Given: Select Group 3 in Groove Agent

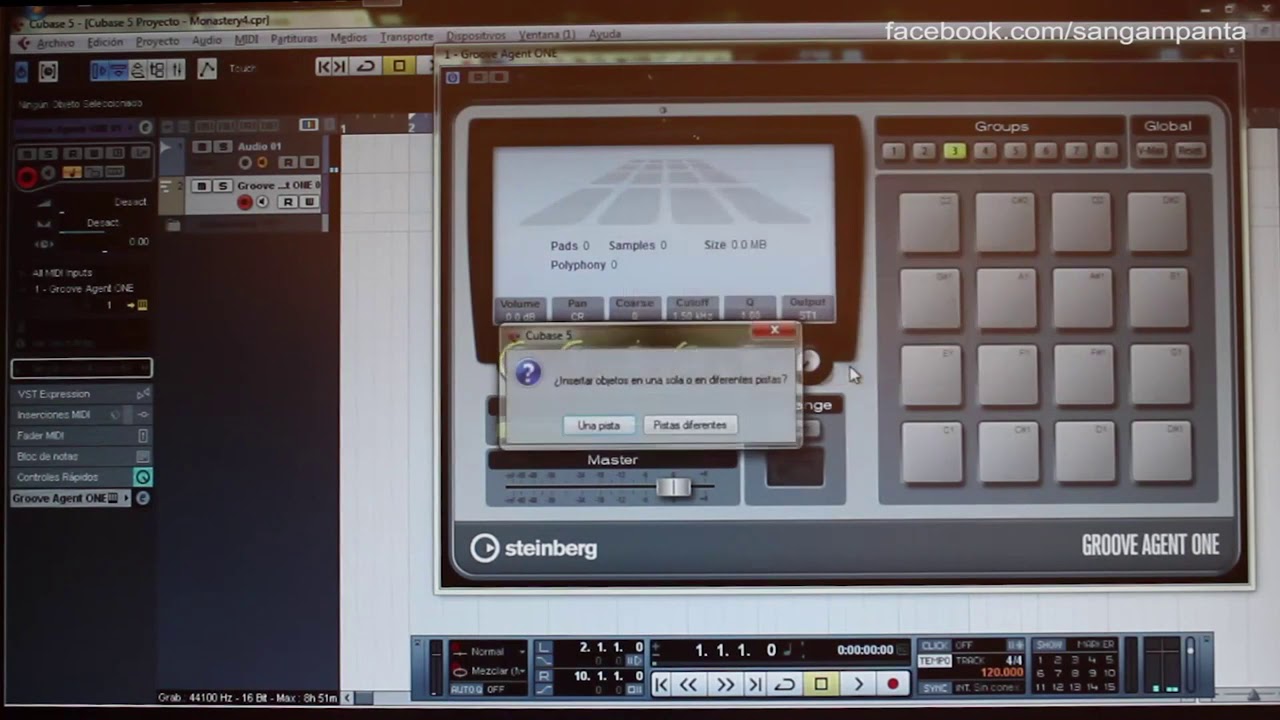Looking at the screenshot, I should coord(954,151).
